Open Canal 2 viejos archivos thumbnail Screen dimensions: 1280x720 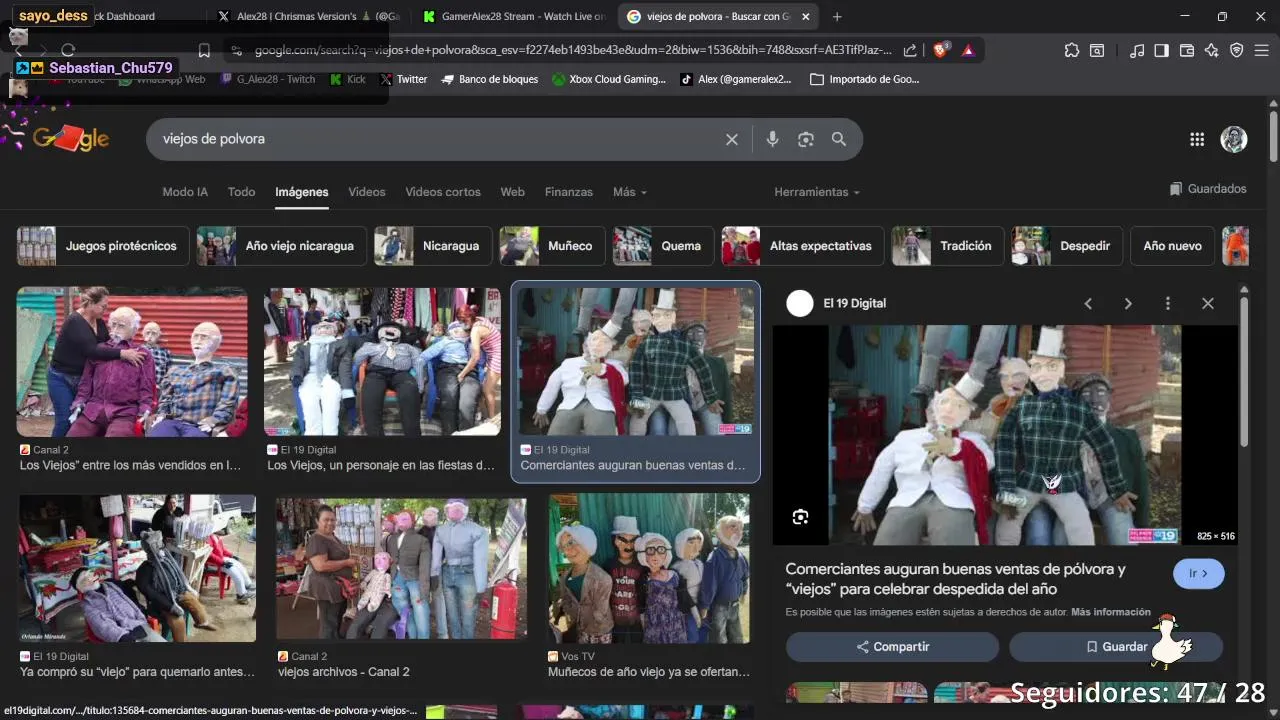coord(402,568)
